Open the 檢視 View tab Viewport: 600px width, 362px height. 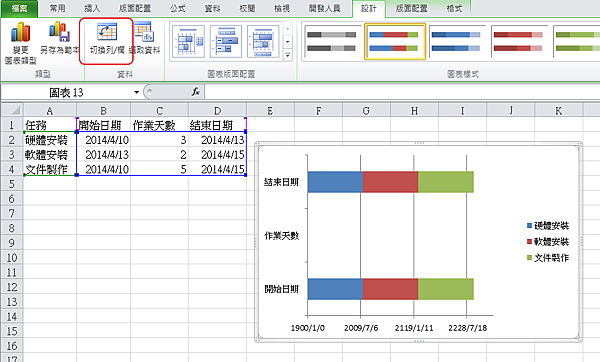[x=282, y=8]
